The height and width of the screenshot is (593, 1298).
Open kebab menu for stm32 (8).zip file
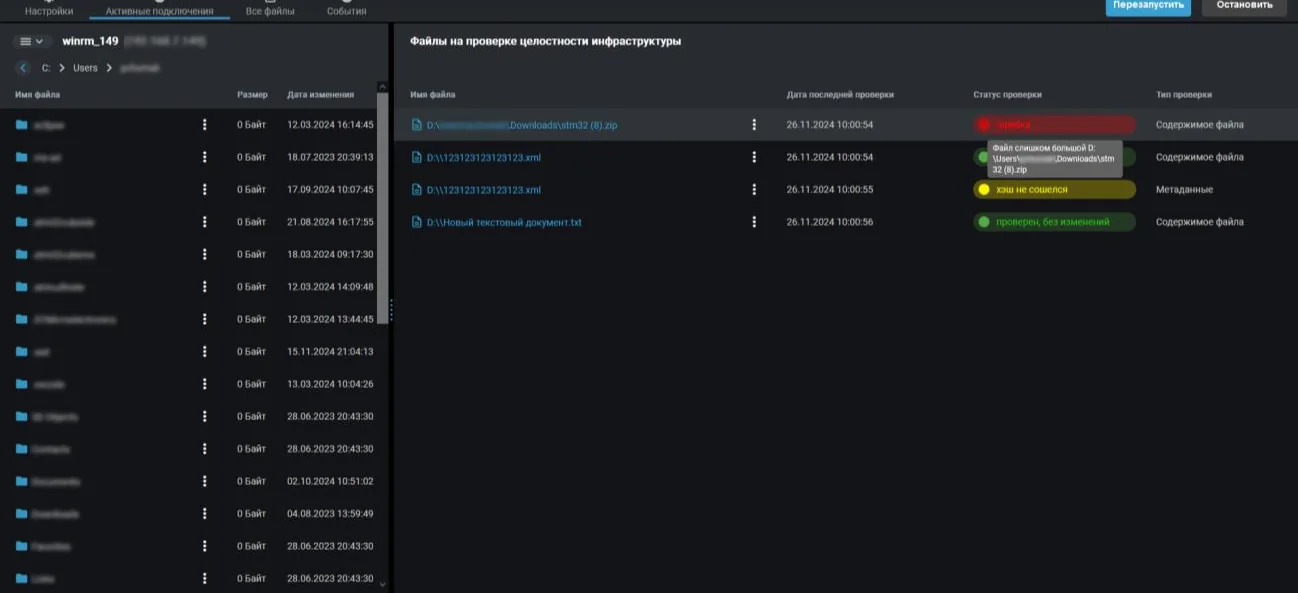(754, 125)
